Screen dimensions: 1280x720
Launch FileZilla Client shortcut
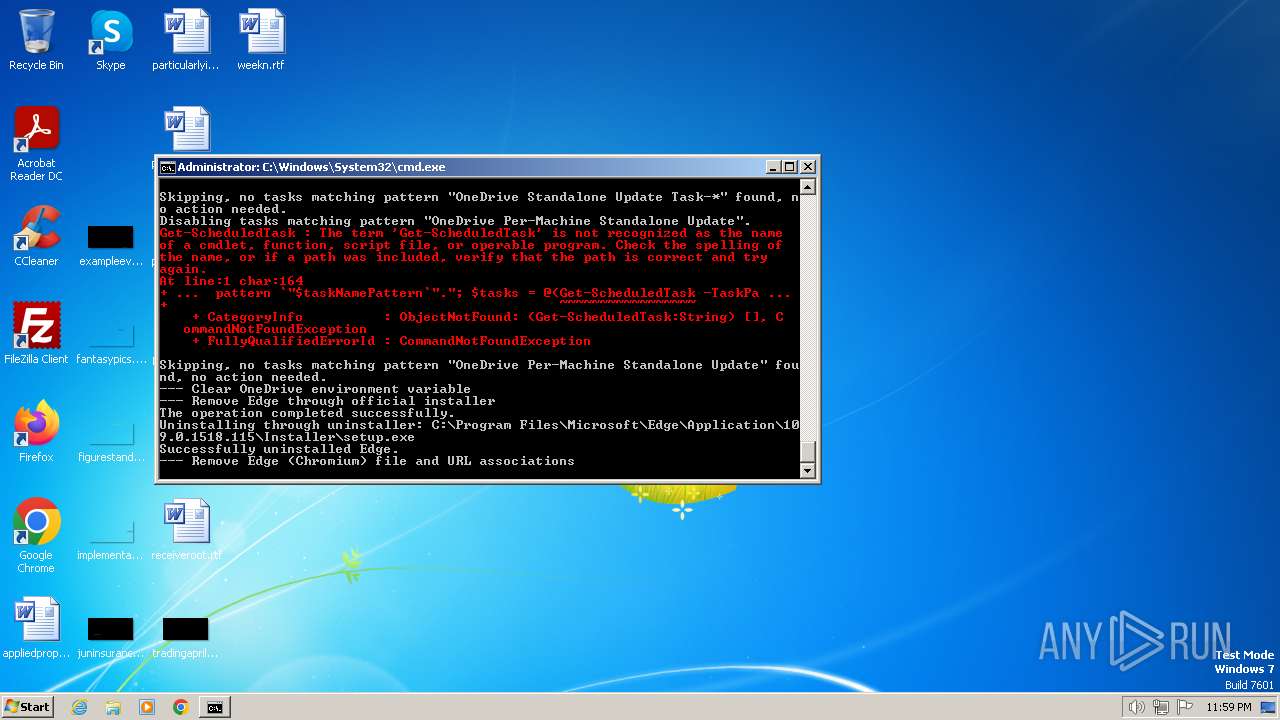[x=36, y=334]
